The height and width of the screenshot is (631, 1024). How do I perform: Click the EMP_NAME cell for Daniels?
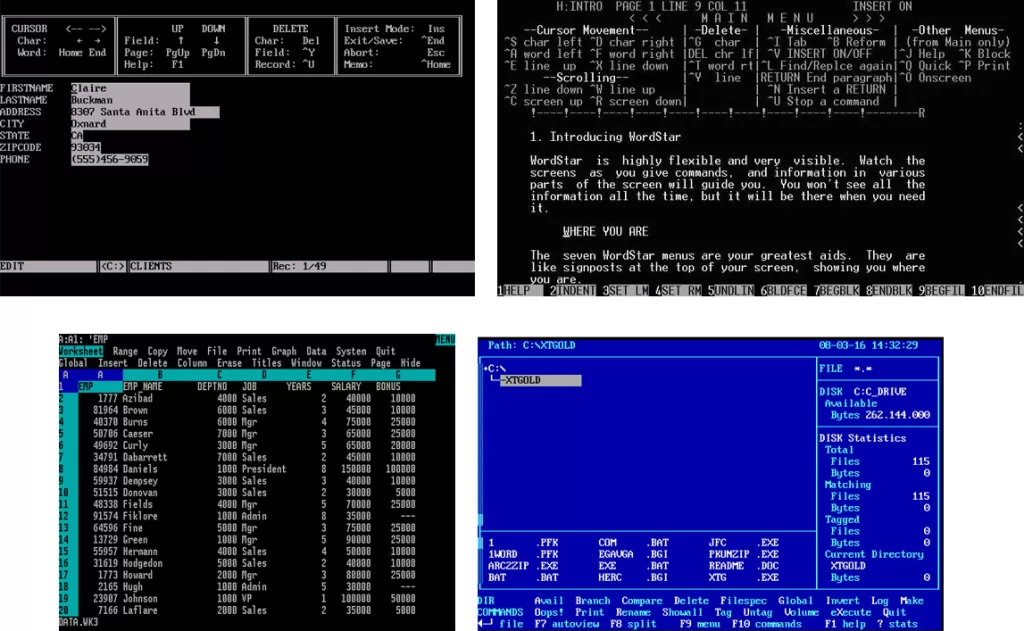pyautogui.click(x=140, y=469)
